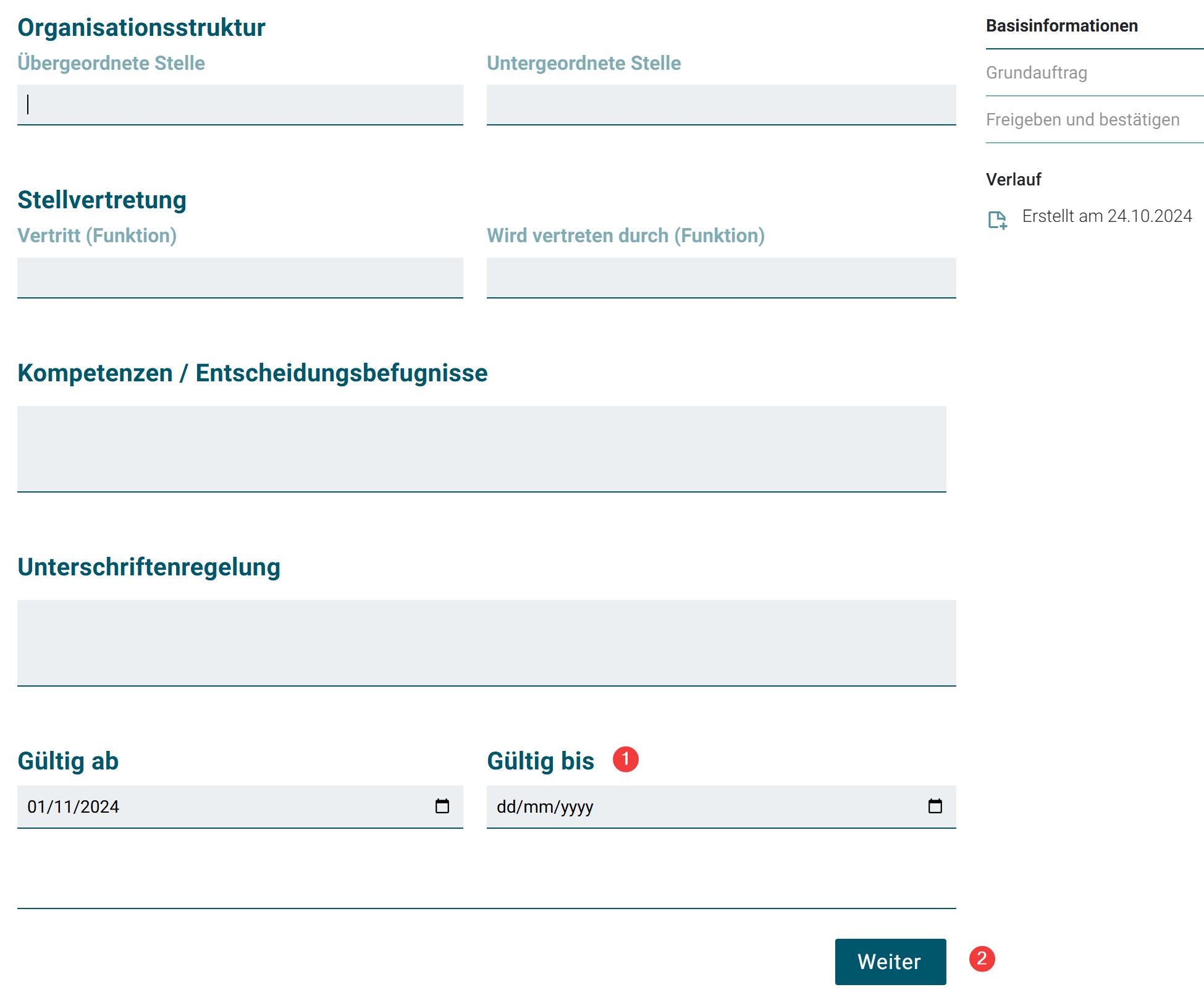Screen dimensions: 1204x995
Task: Open calendar picker for Gültig ab
Action: [x=442, y=806]
